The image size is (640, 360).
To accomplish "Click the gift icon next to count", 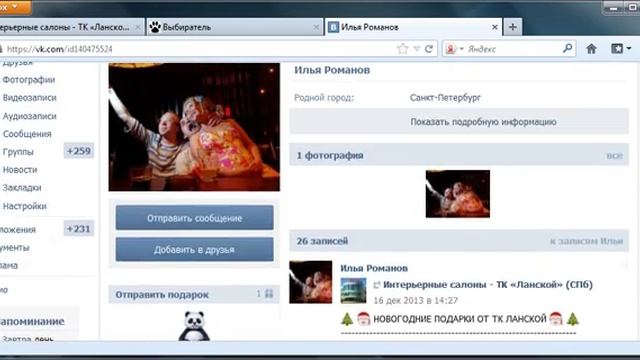I will 269,293.
